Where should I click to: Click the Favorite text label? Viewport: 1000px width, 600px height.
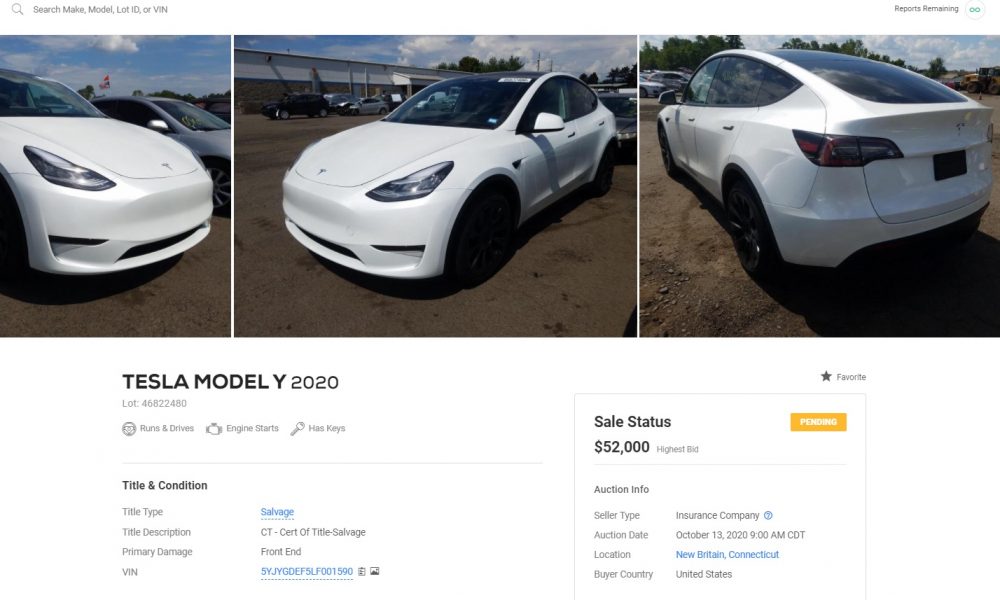click(851, 377)
